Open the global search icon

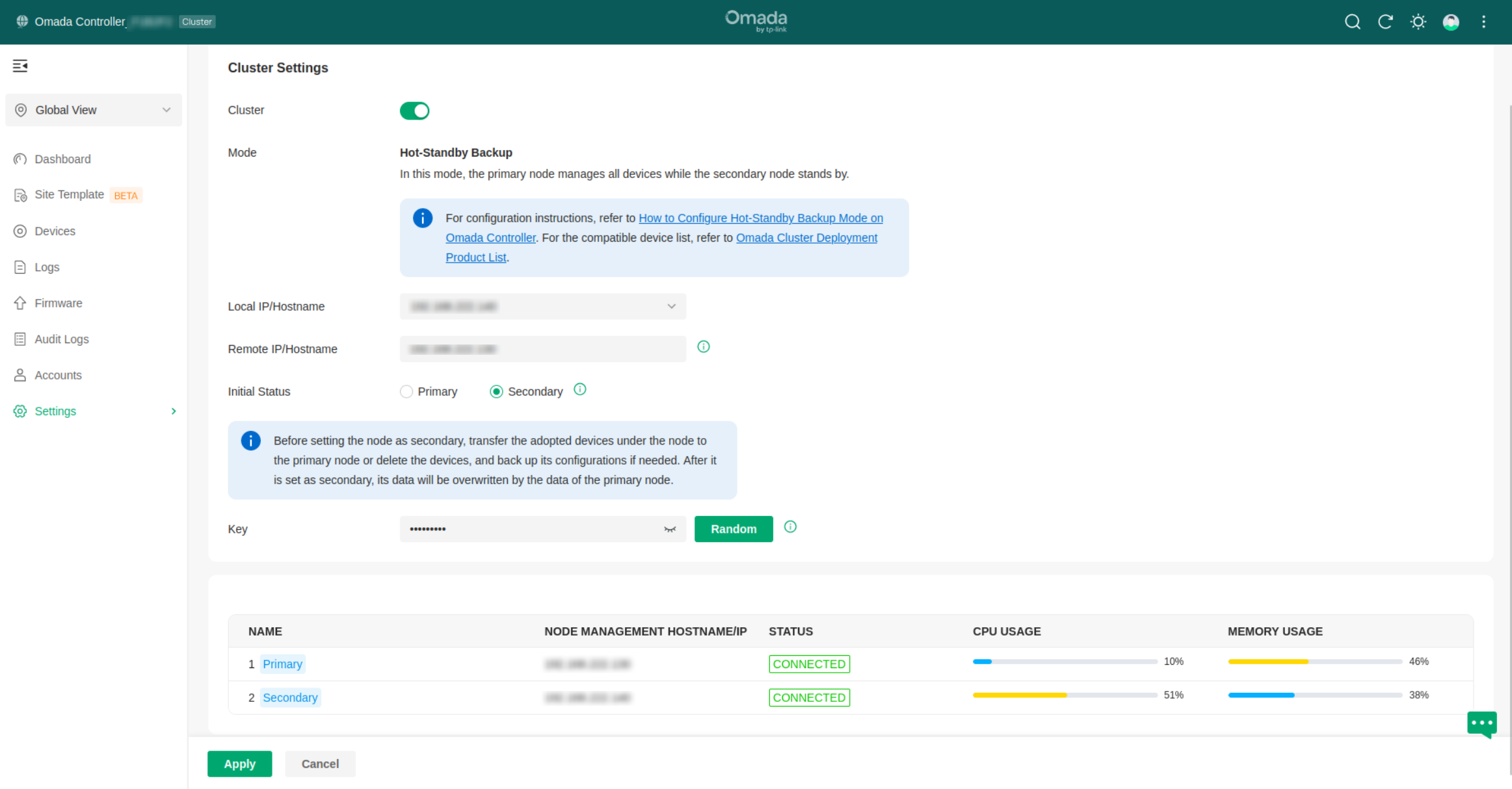pyautogui.click(x=1353, y=22)
